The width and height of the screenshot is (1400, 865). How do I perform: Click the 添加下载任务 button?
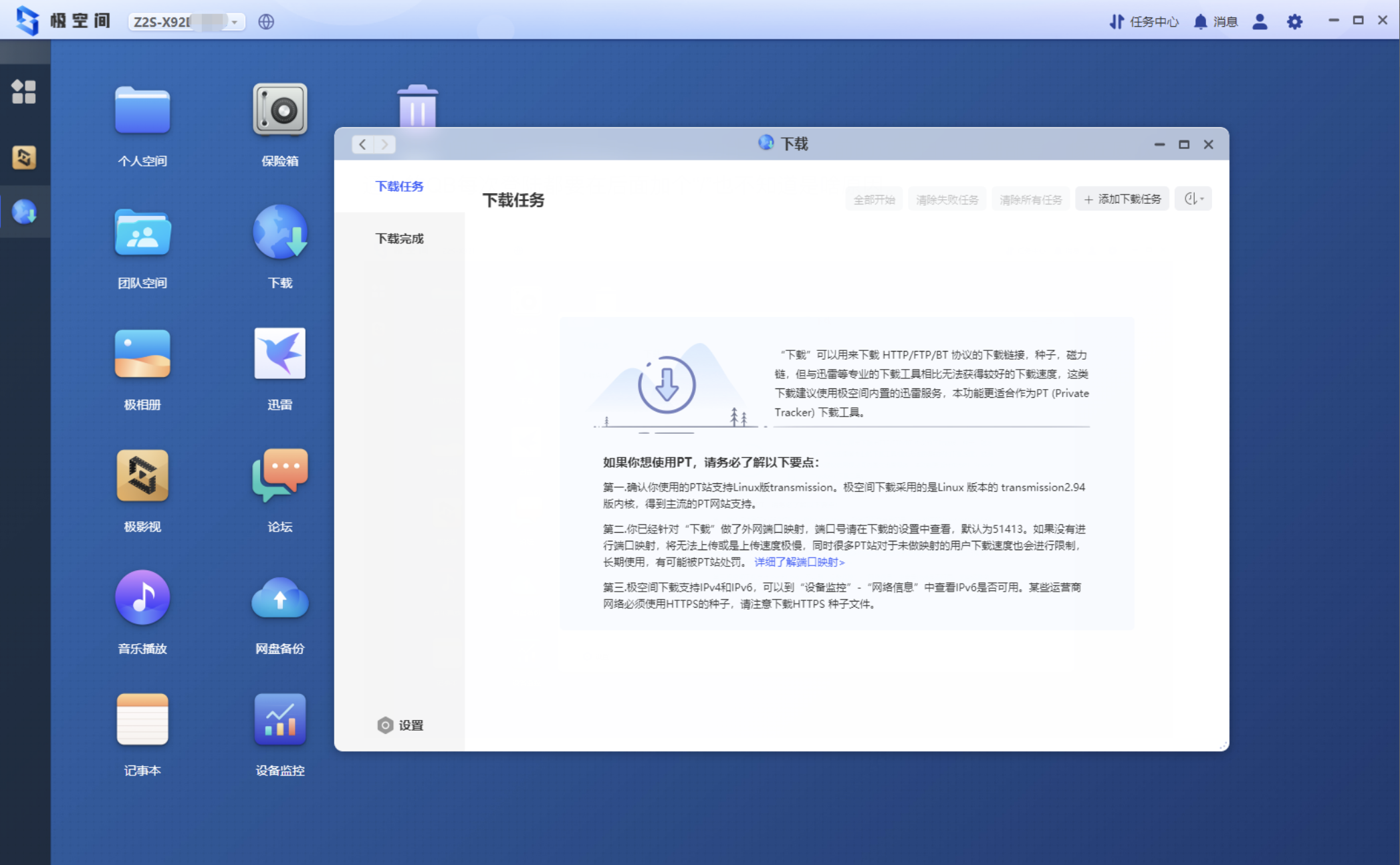point(1122,199)
